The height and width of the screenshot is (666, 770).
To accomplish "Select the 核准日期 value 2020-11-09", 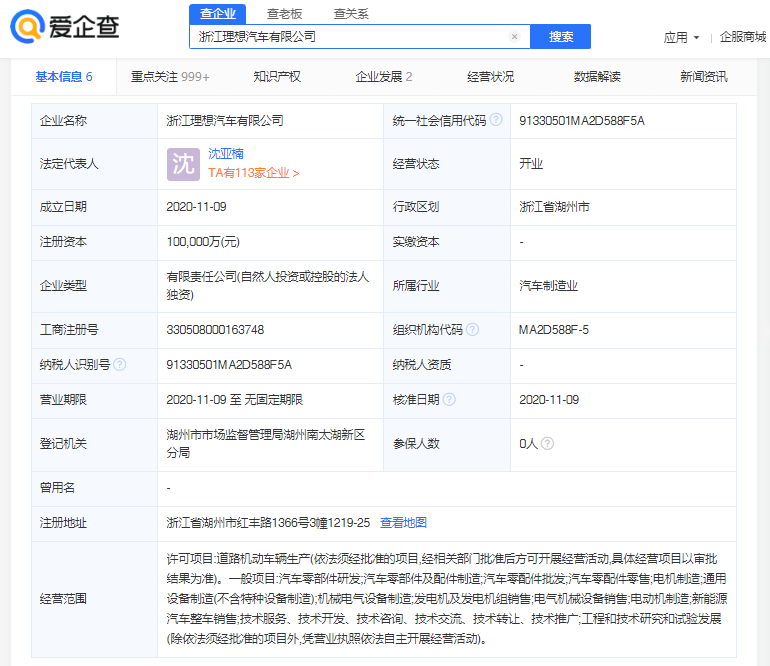I will coord(549,400).
